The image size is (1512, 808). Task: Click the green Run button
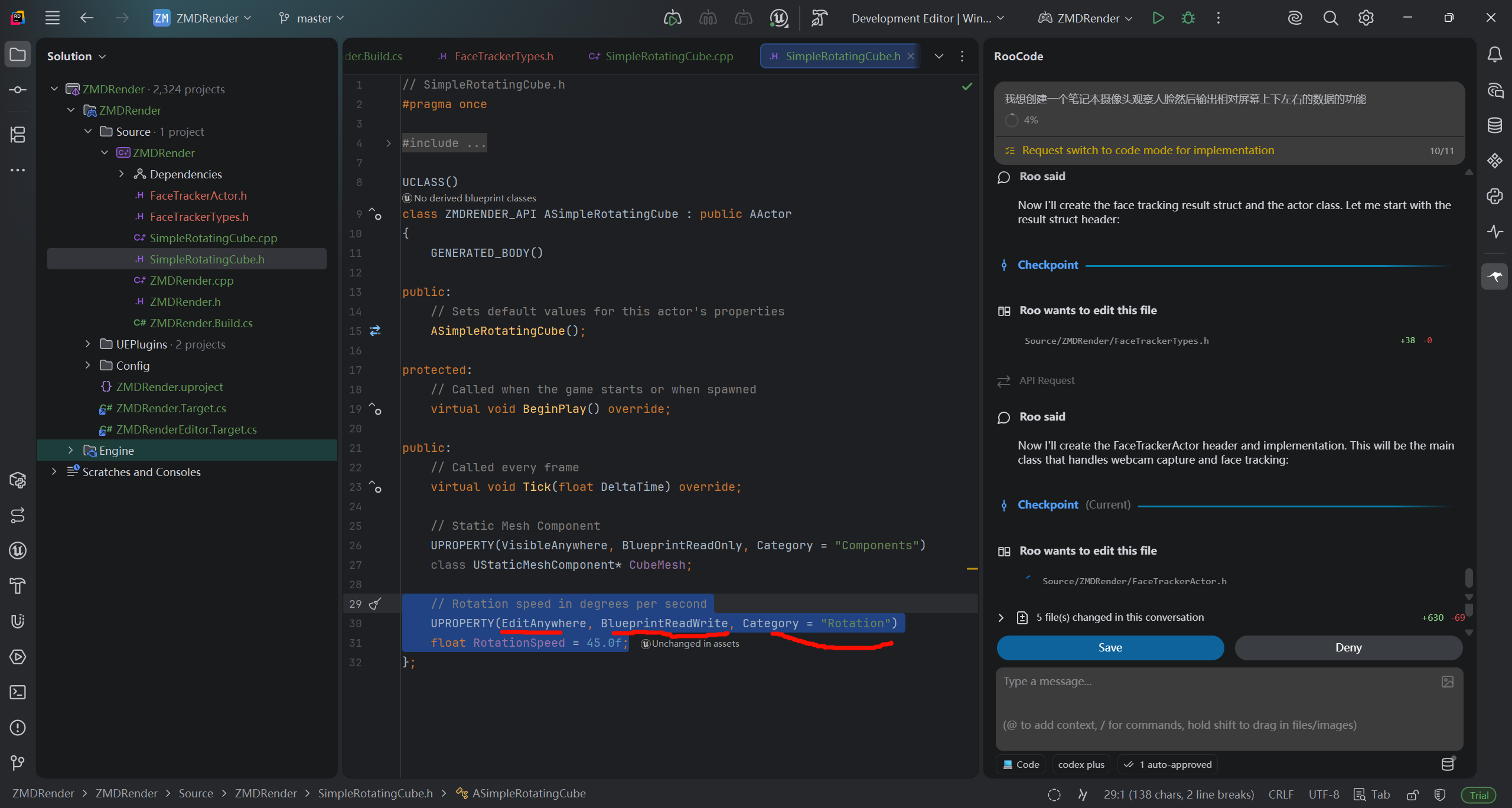[1158, 18]
